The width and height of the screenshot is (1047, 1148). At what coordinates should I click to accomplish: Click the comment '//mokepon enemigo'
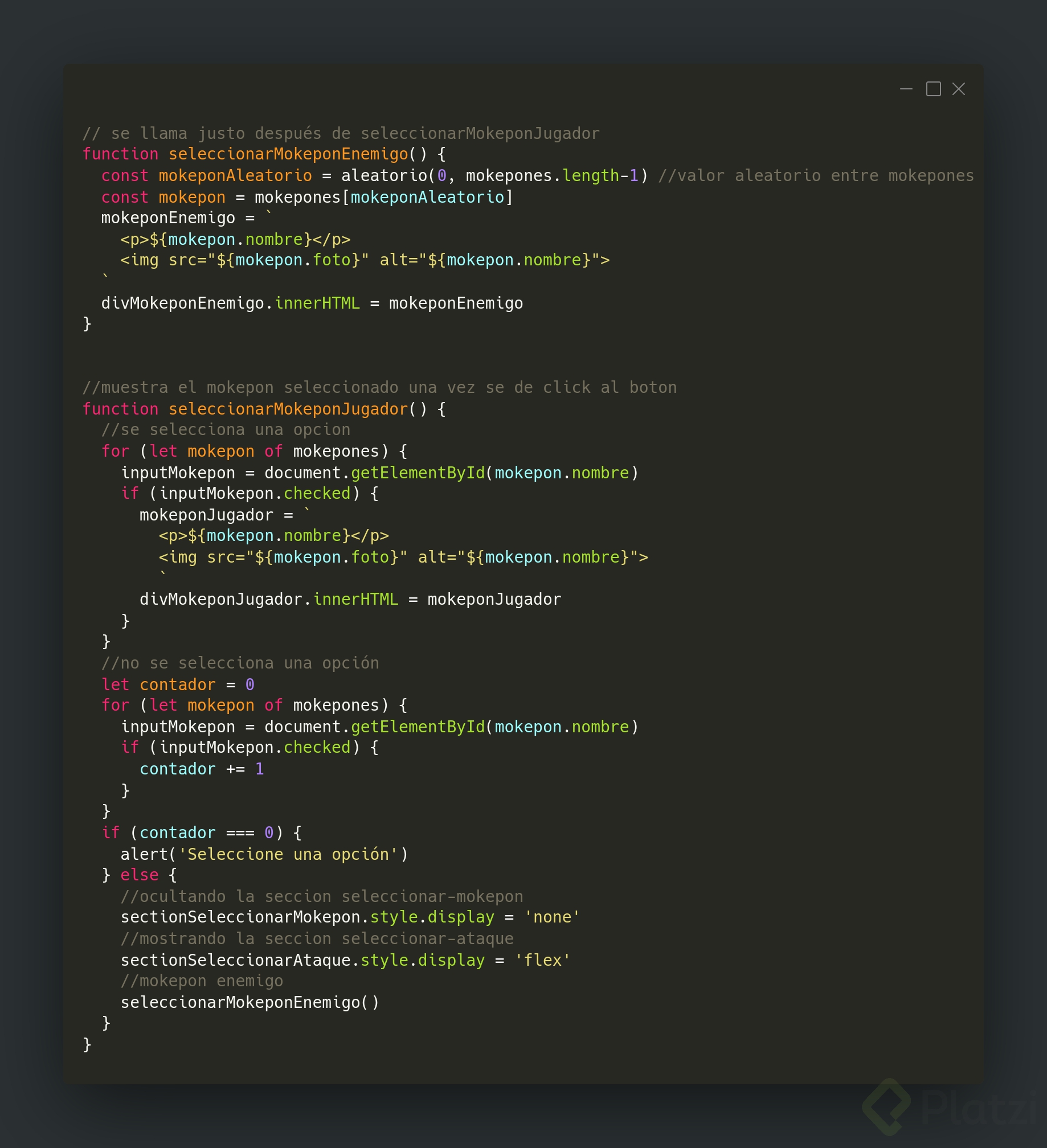click(202, 981)
